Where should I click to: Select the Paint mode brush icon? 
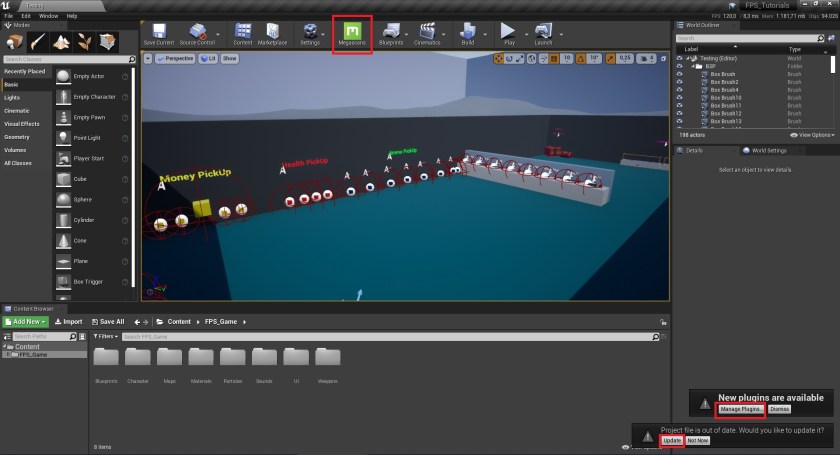[37, 42]
